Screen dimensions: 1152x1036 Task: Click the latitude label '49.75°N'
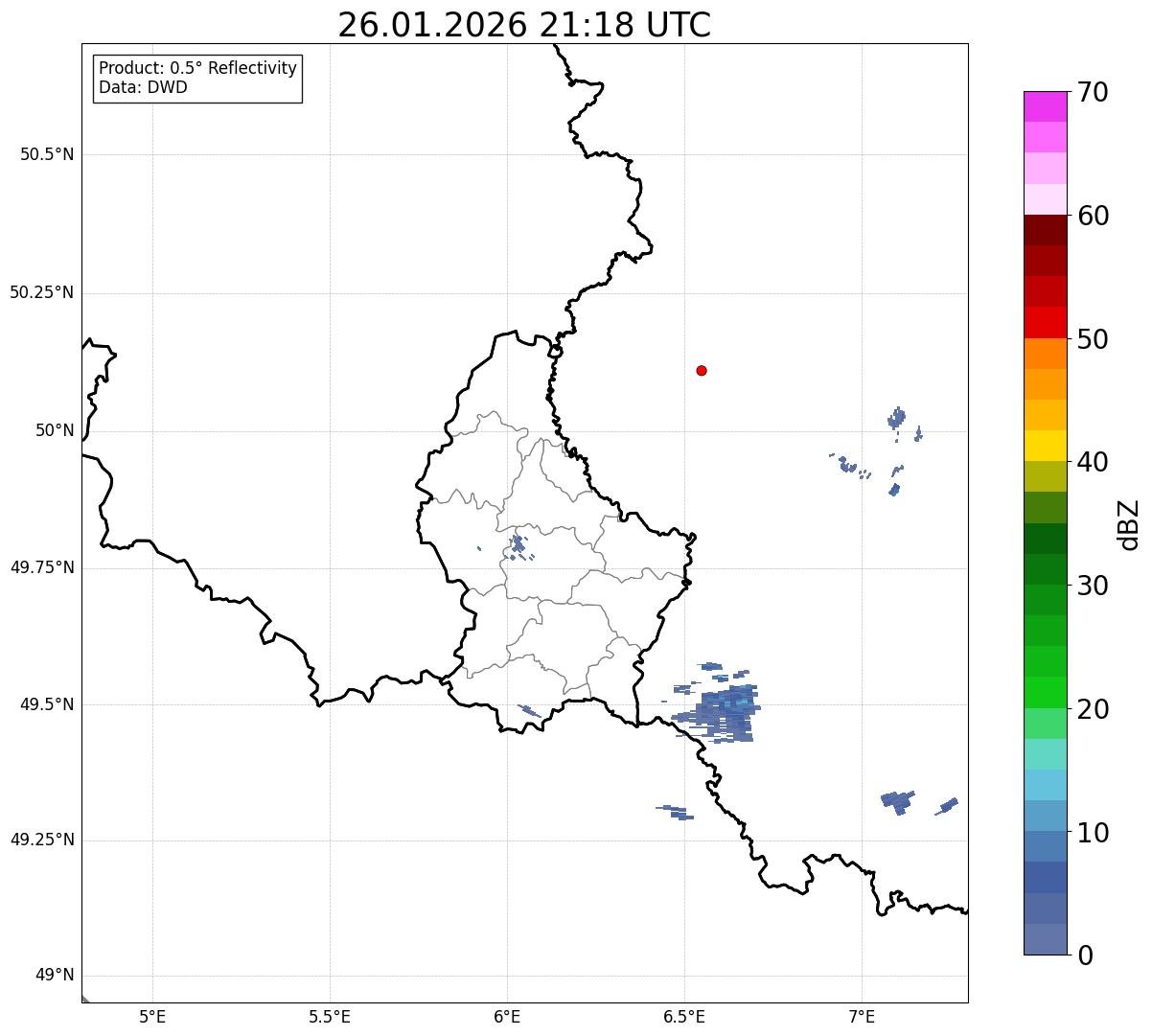coord(42,567)
